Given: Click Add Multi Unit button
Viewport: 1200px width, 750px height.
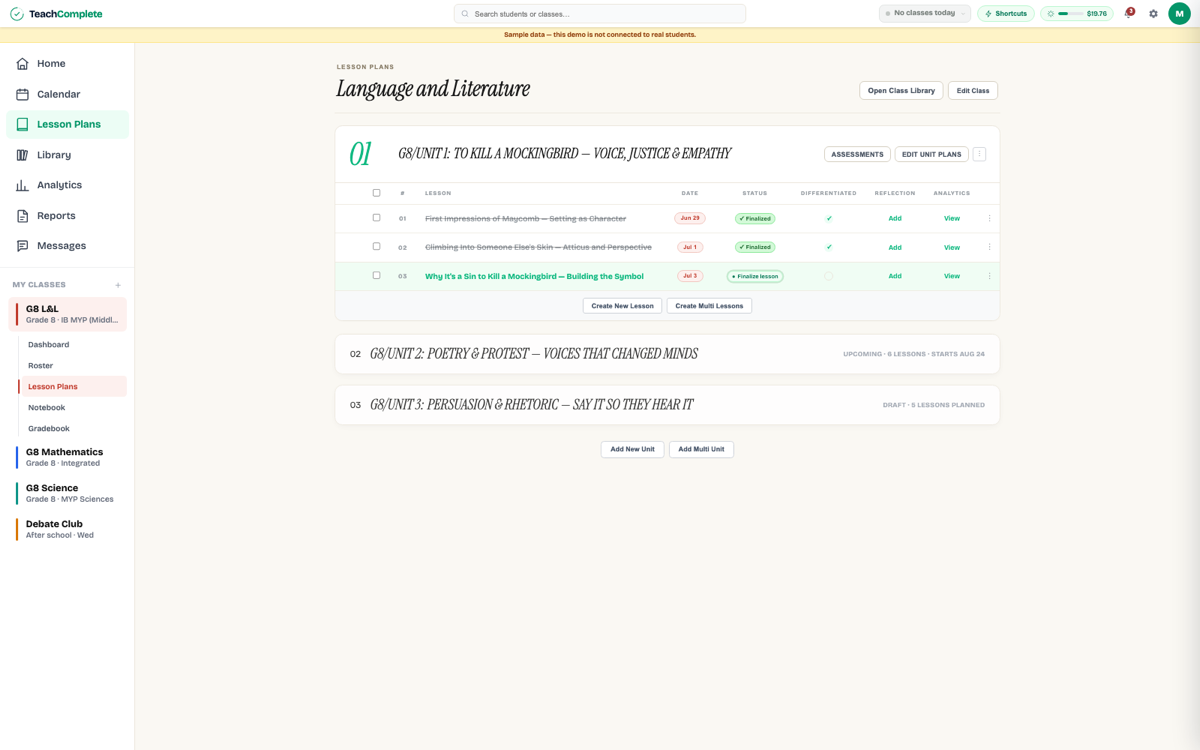Looking at the screenshot, I should 701,449.
